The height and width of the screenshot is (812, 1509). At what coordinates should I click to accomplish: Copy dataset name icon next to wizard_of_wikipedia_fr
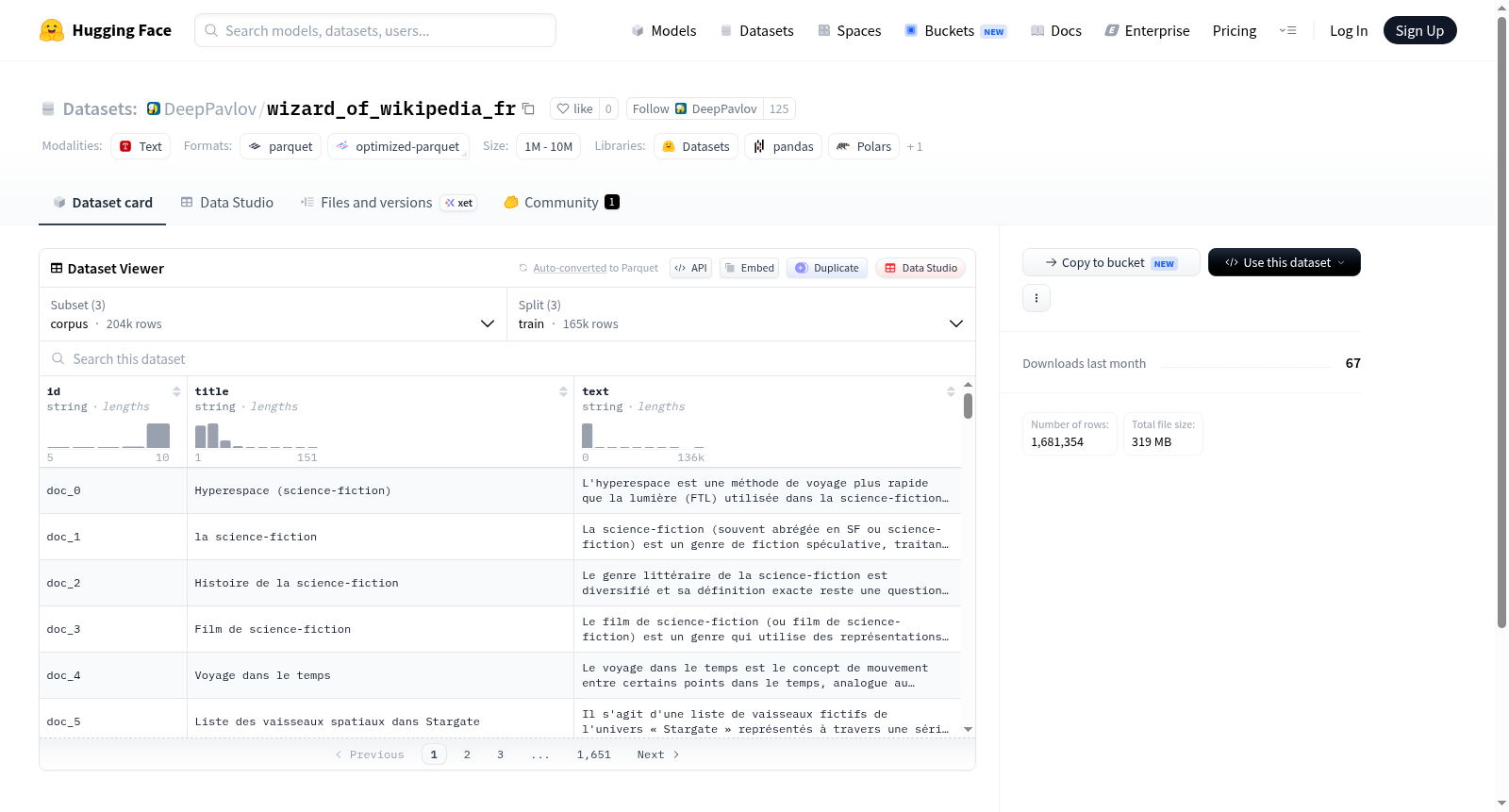tap(529, 109)
